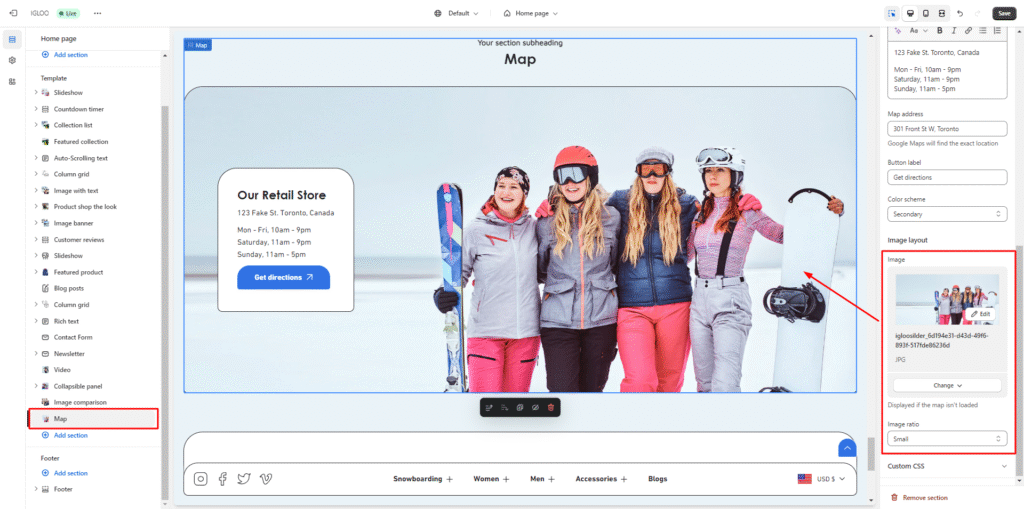This screenshot has height=509, width=1024.
Task: Open the Home page template selector
Action: 530,13
